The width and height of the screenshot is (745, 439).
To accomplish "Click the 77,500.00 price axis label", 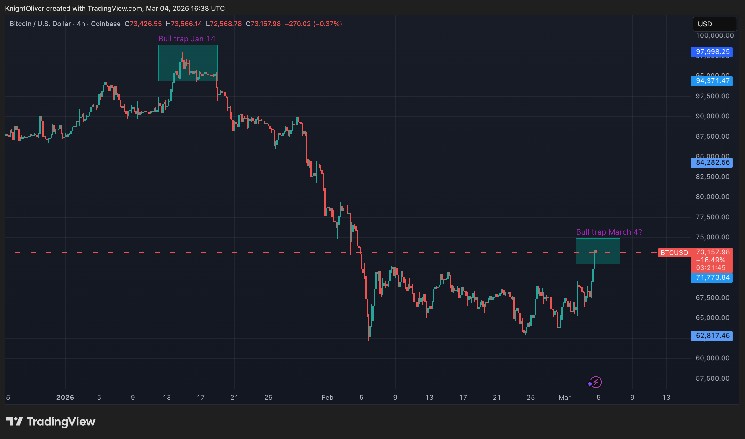I will (x=712, y=217).
